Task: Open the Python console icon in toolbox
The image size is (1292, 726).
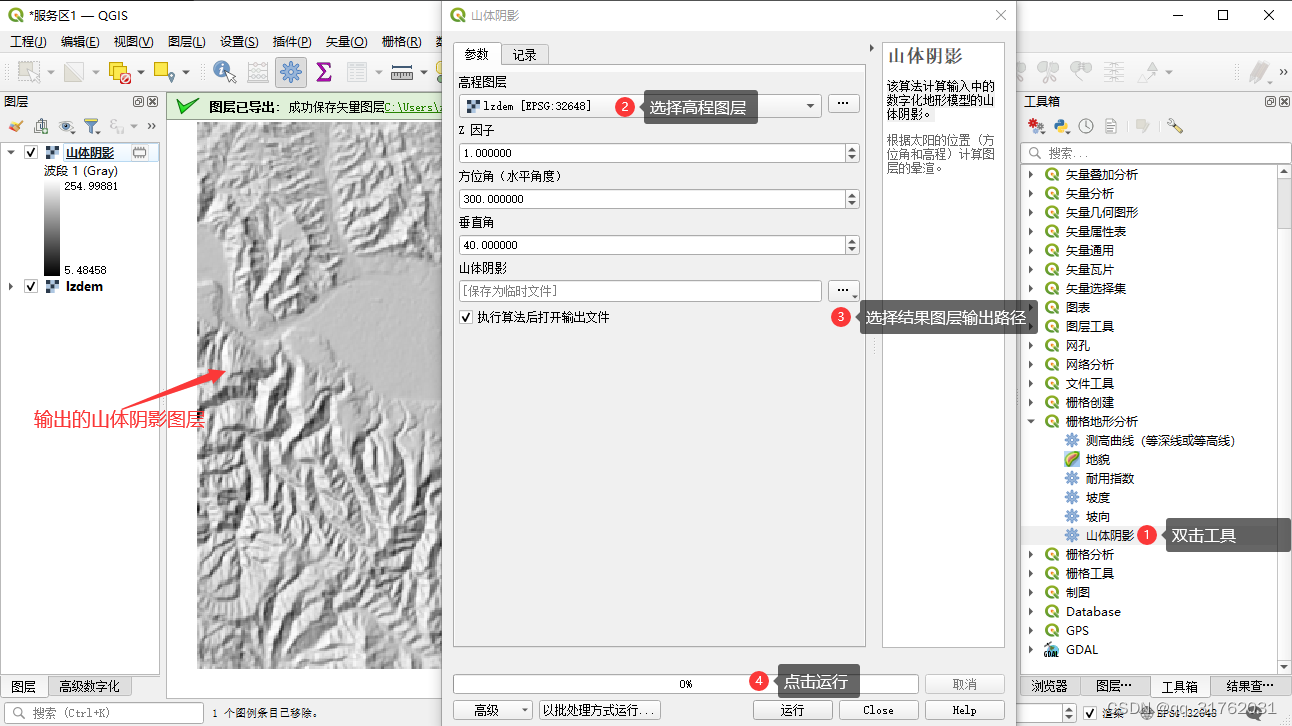Action: (x=1061, y=126)
